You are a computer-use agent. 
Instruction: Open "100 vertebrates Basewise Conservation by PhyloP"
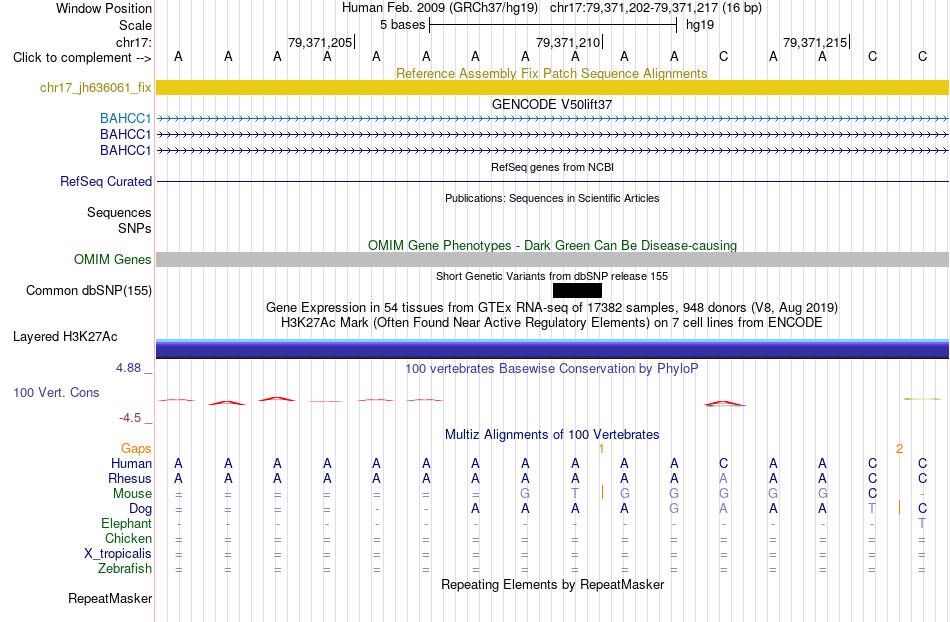[x=552, y=368]
